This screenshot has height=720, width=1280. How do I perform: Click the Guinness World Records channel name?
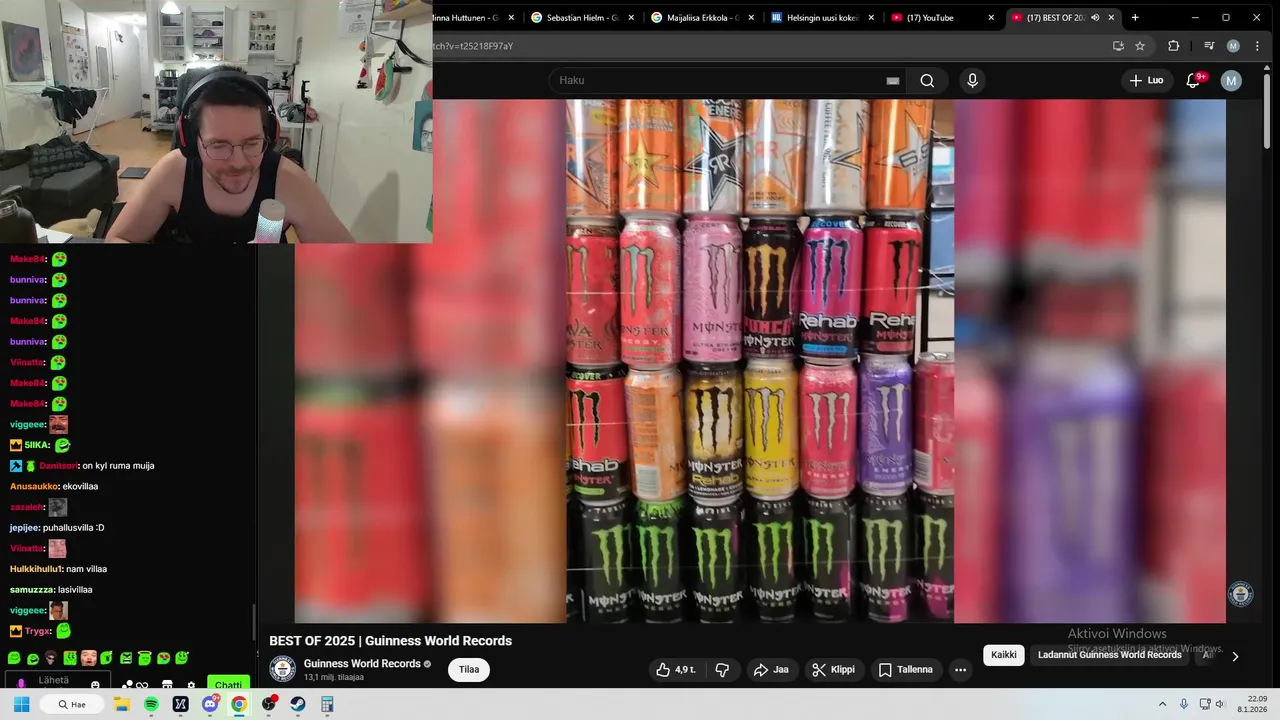point(362,664)
